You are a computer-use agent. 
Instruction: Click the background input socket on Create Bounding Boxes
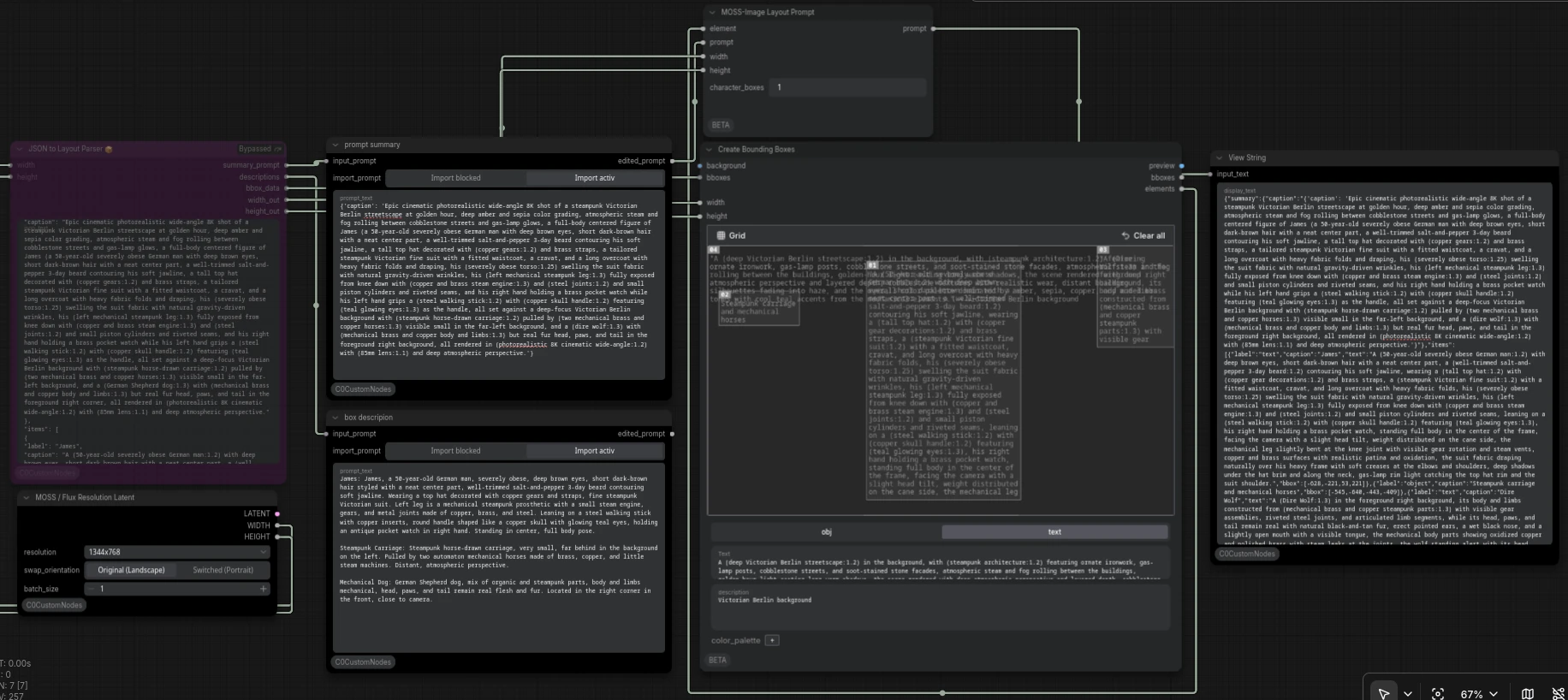tap(700, 166)
